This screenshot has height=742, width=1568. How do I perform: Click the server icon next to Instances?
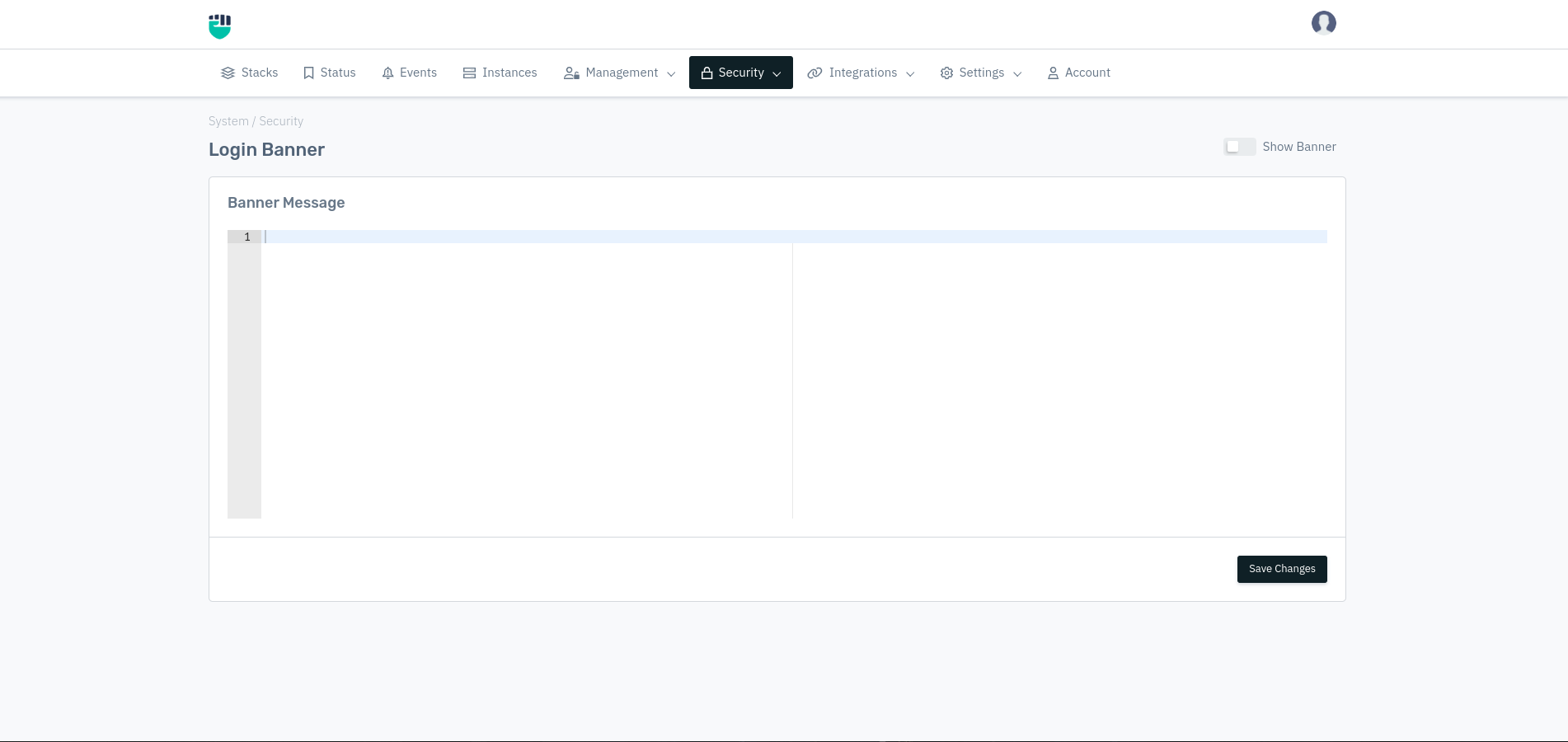[x=469, y=73]
